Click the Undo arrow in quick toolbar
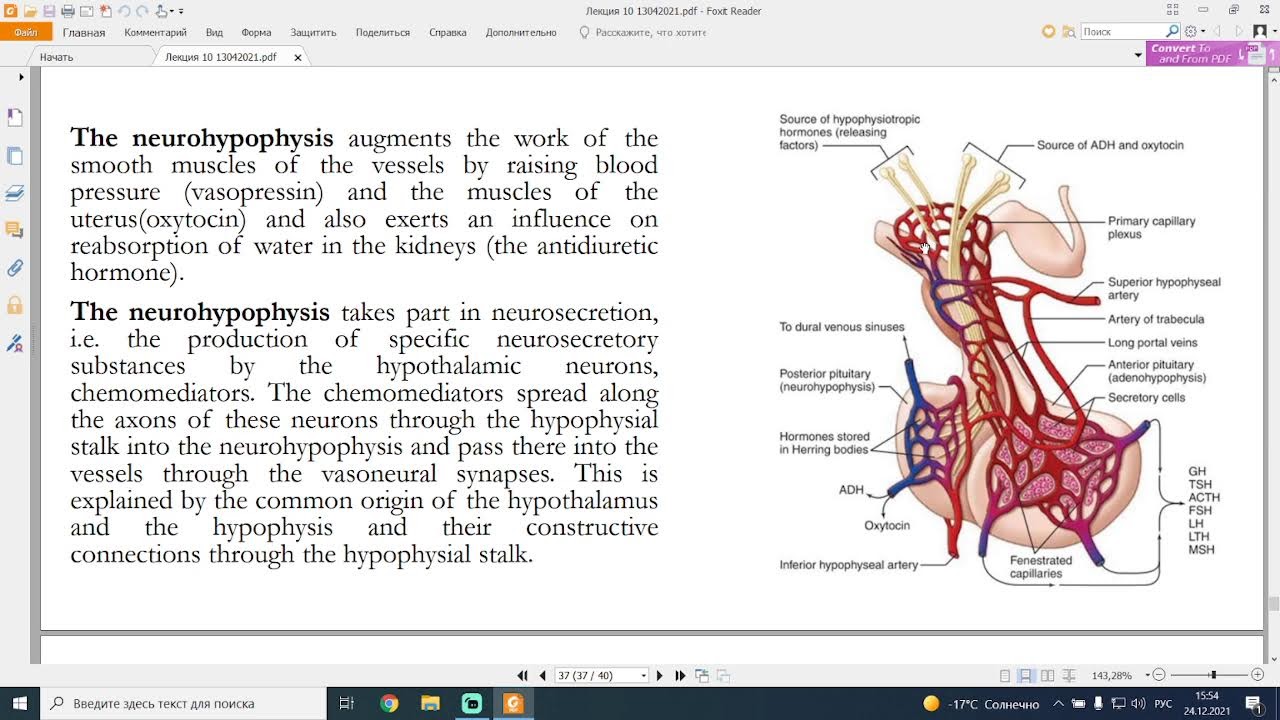Screen dimensions: 1280x720 click(124, 11)
